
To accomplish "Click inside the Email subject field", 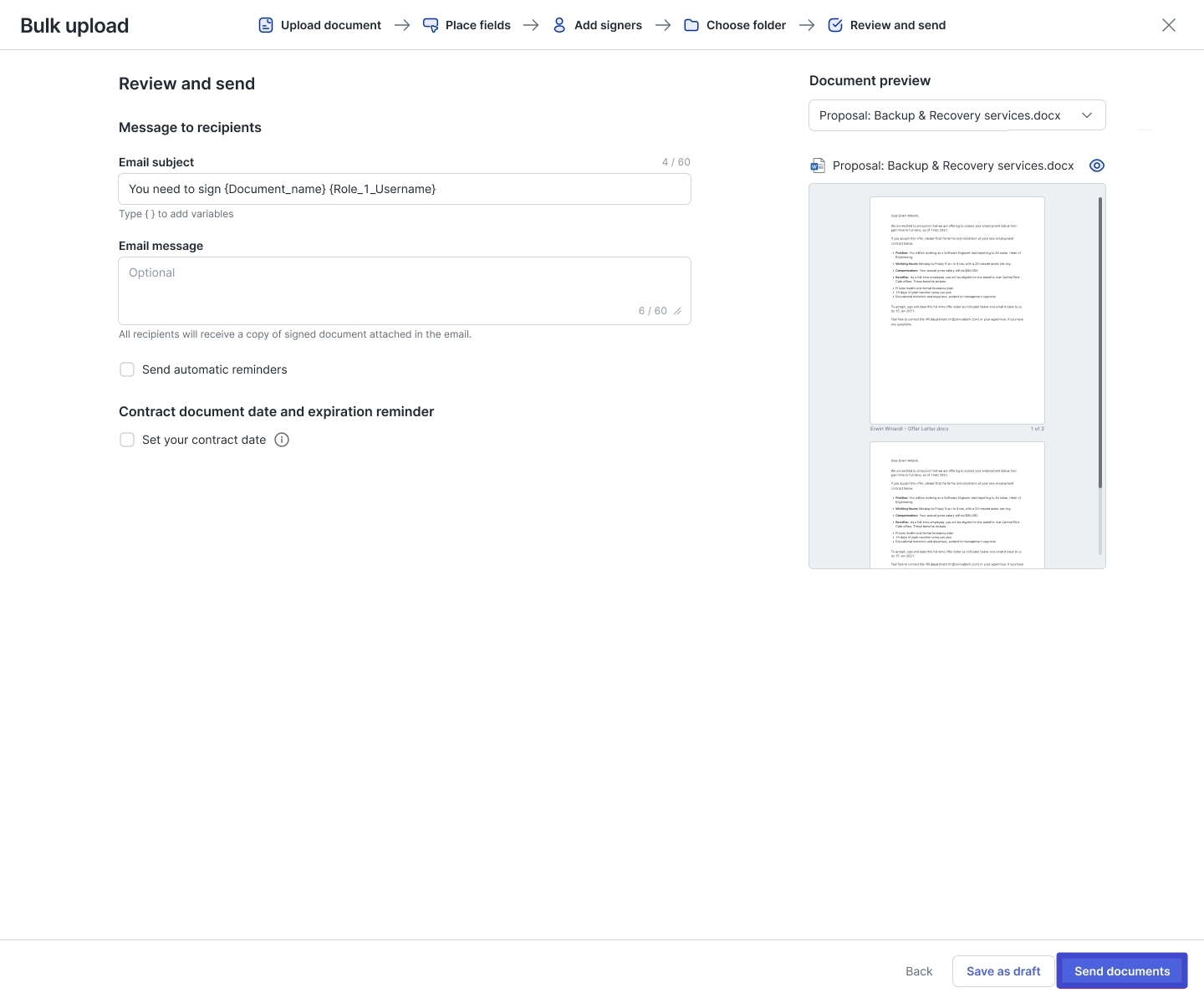I will 405,189.
